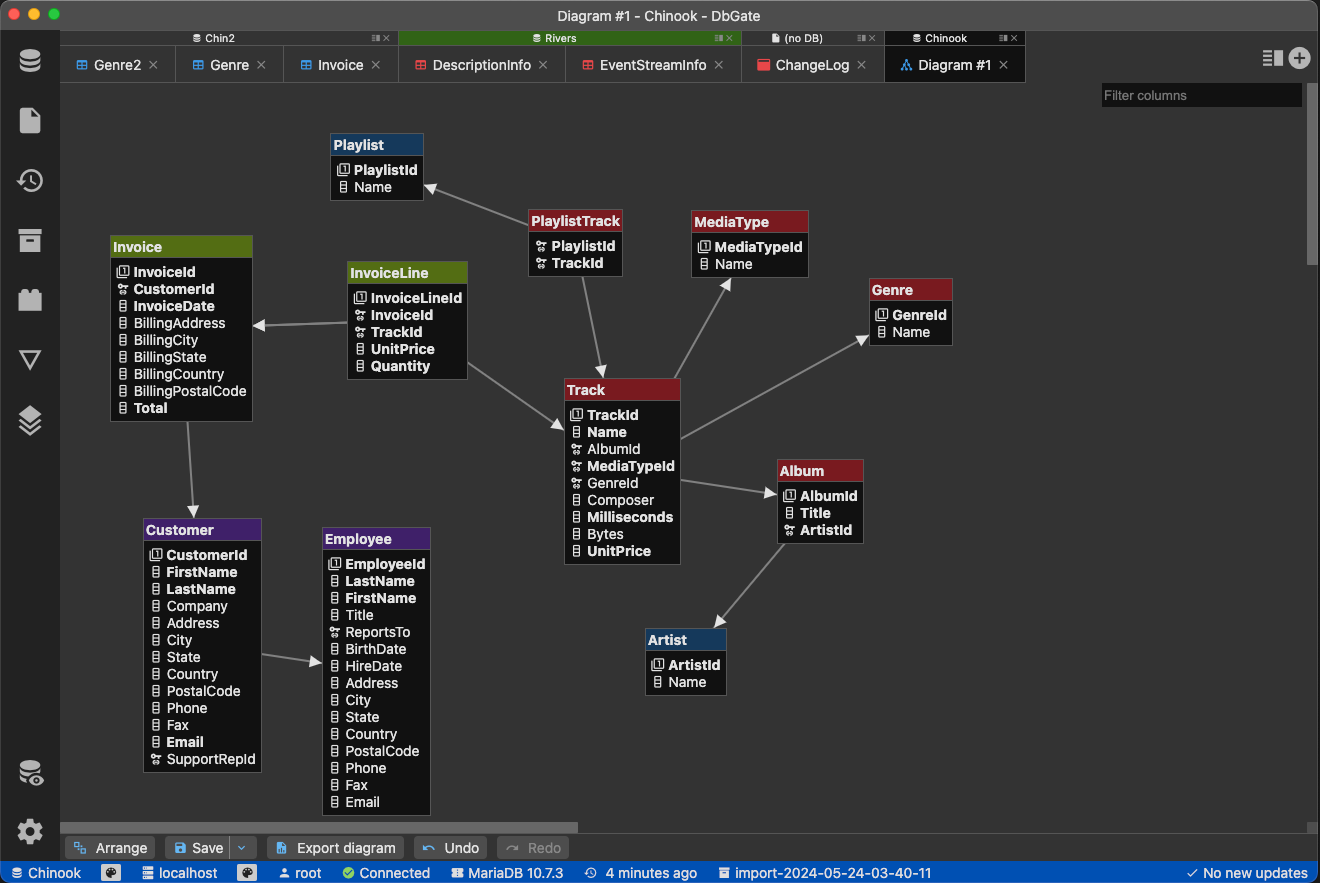
Task: Open the query history sidebar icon
Action: click(x=30, y=181)
